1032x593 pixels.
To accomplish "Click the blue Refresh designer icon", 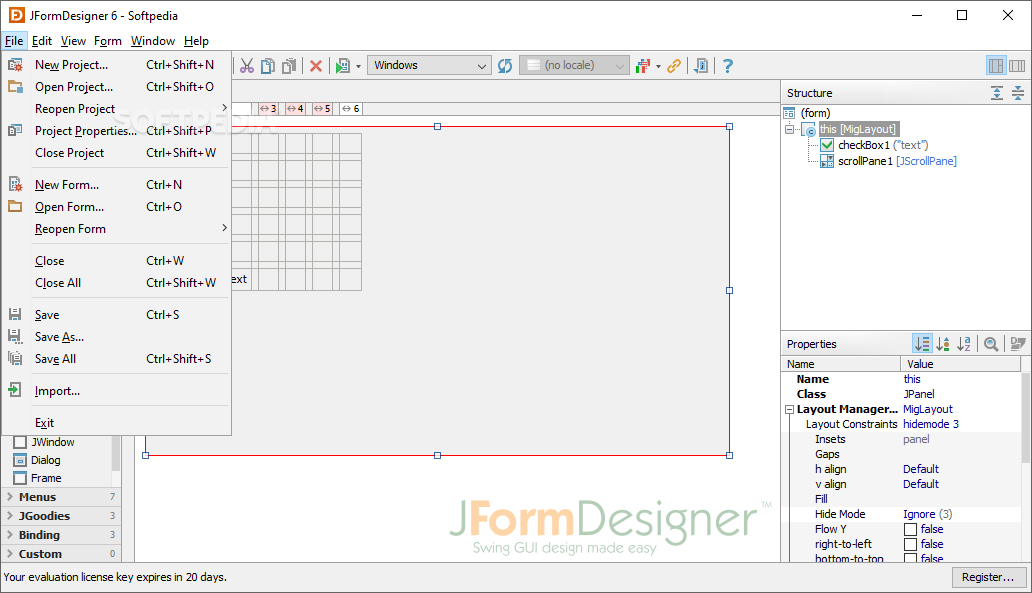I will (505, 66).
